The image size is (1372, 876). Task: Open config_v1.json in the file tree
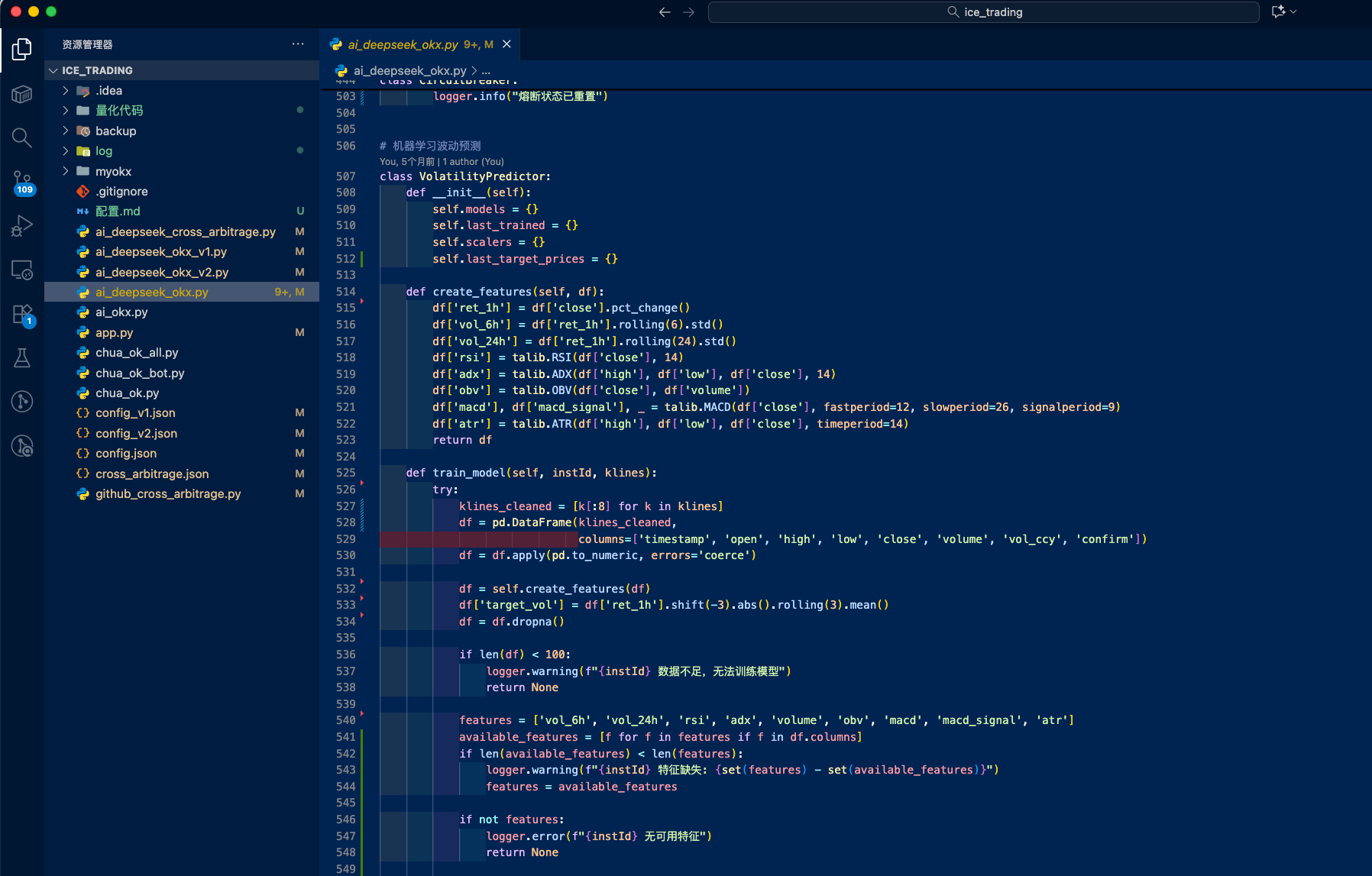[135, 412]
